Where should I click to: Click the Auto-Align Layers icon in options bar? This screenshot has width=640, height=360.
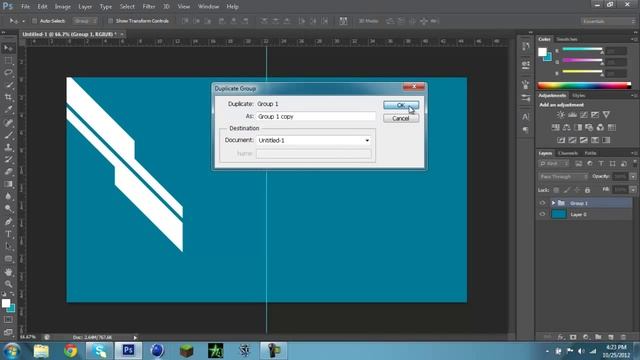pos(343,21)
